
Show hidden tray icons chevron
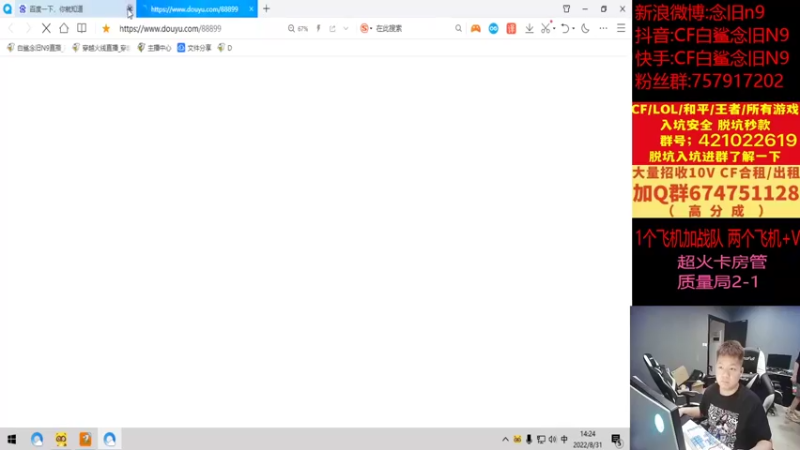pos(505,439)
